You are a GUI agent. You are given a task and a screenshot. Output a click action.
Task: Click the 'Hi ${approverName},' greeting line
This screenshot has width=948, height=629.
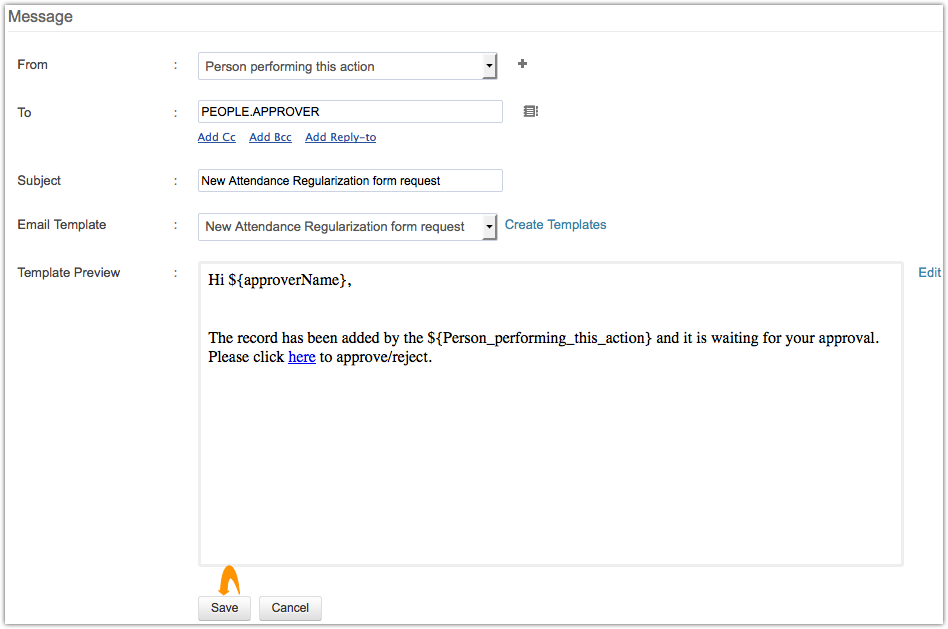tap(280, 281)
